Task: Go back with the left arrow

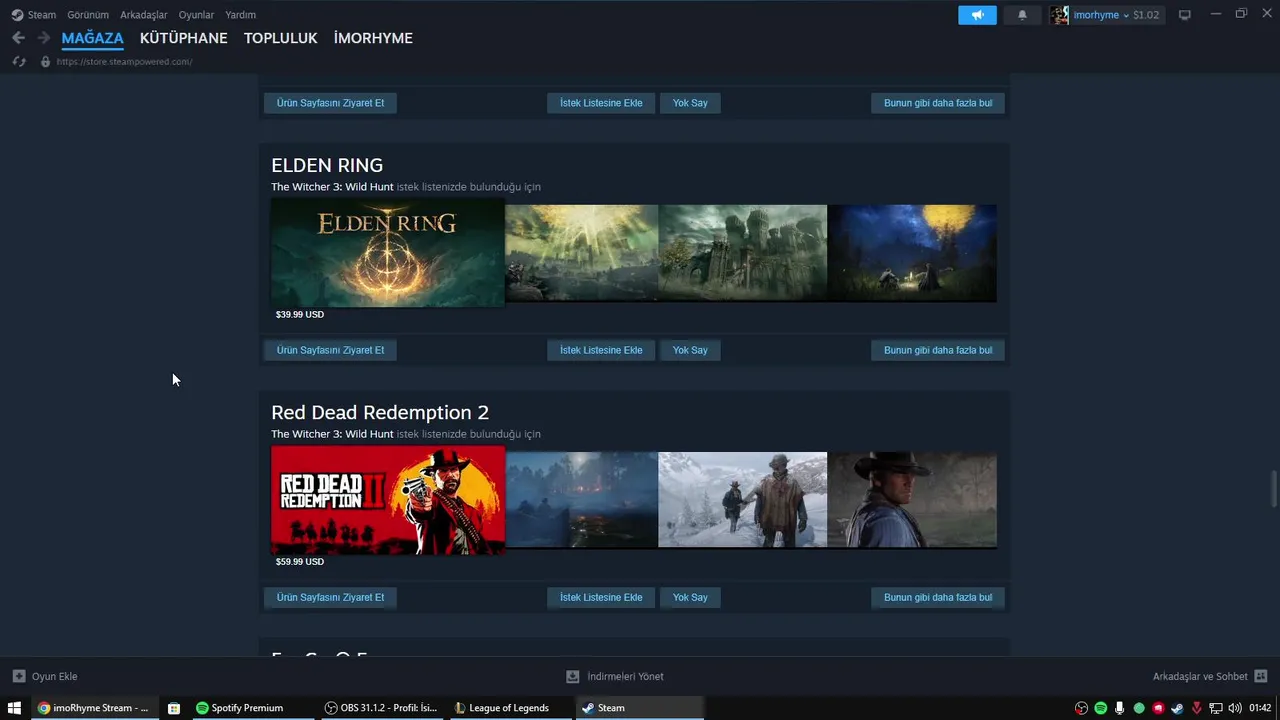Action: click(18, 38)
